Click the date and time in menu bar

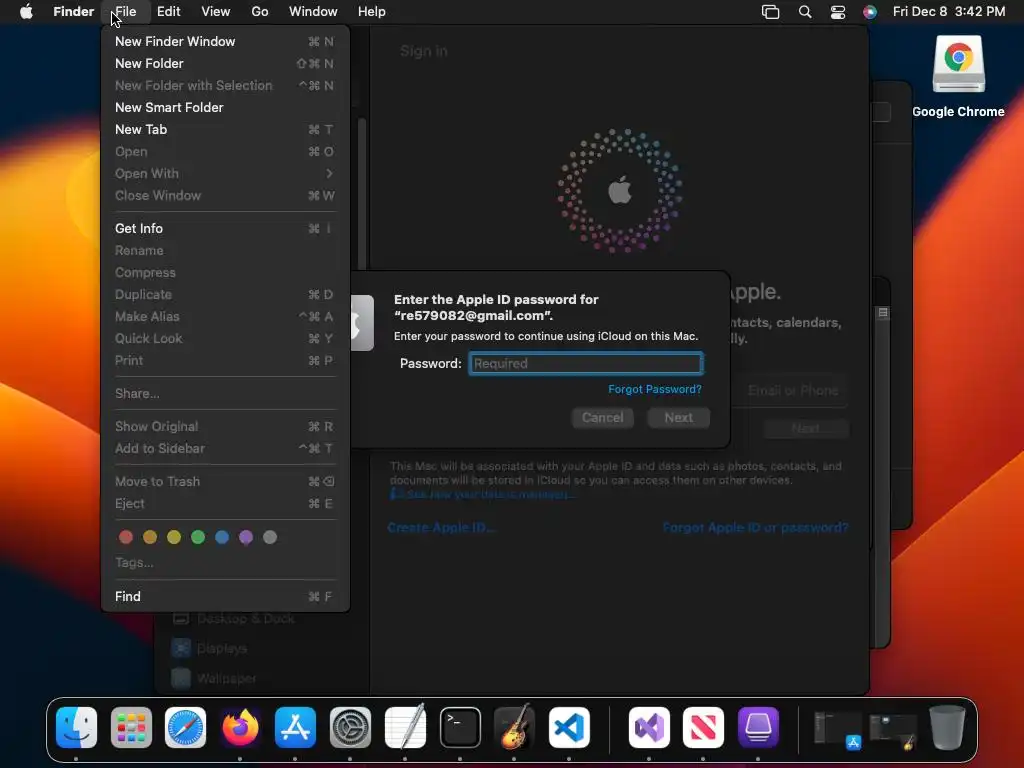coord(949,12)
